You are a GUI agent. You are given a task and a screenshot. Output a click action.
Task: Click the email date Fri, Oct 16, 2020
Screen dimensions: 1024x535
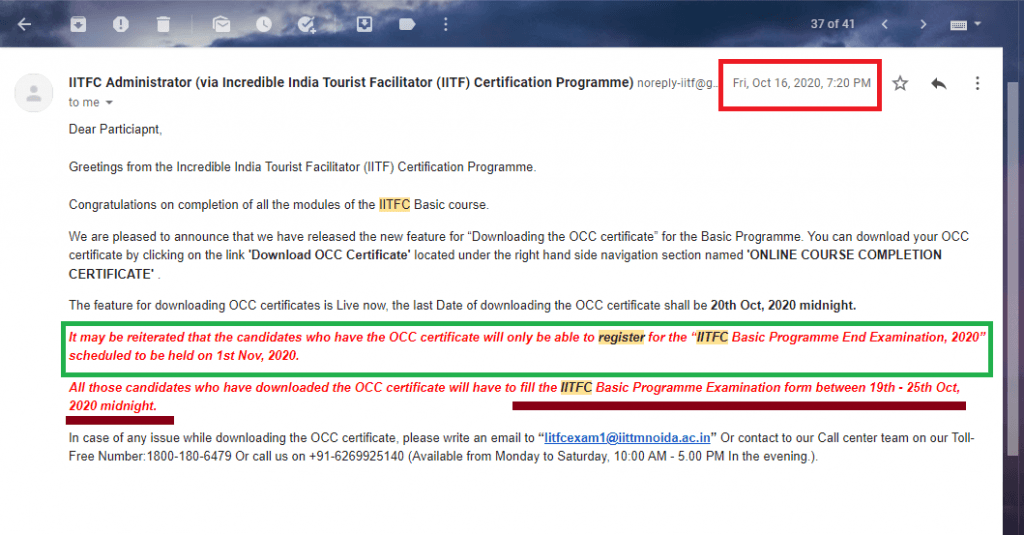click(801, 83)
